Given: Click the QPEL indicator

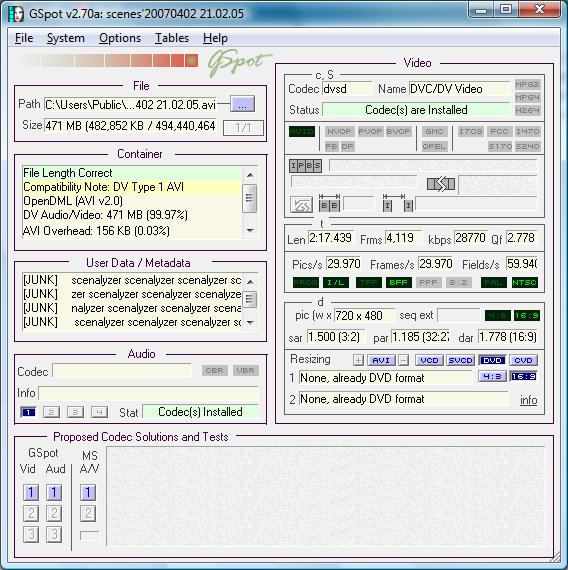Looking at the screenshot, I should [x=434, y=146].
